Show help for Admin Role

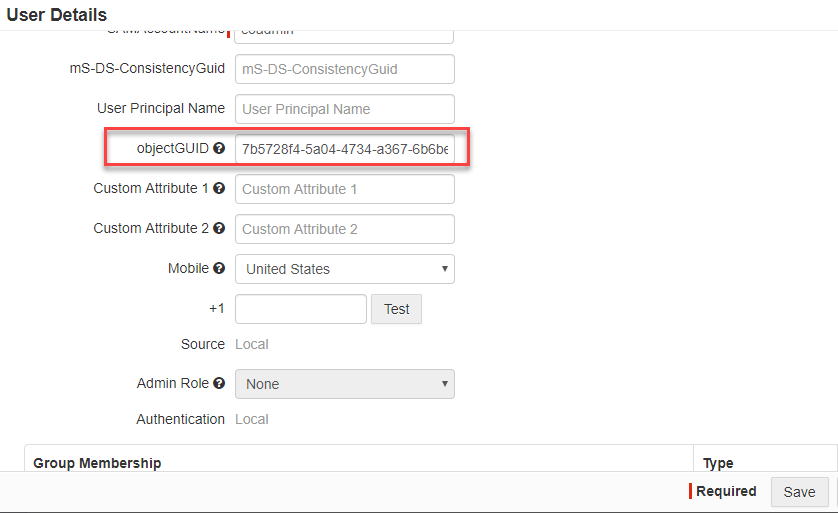pyautogui.click(x=219, y=383)
